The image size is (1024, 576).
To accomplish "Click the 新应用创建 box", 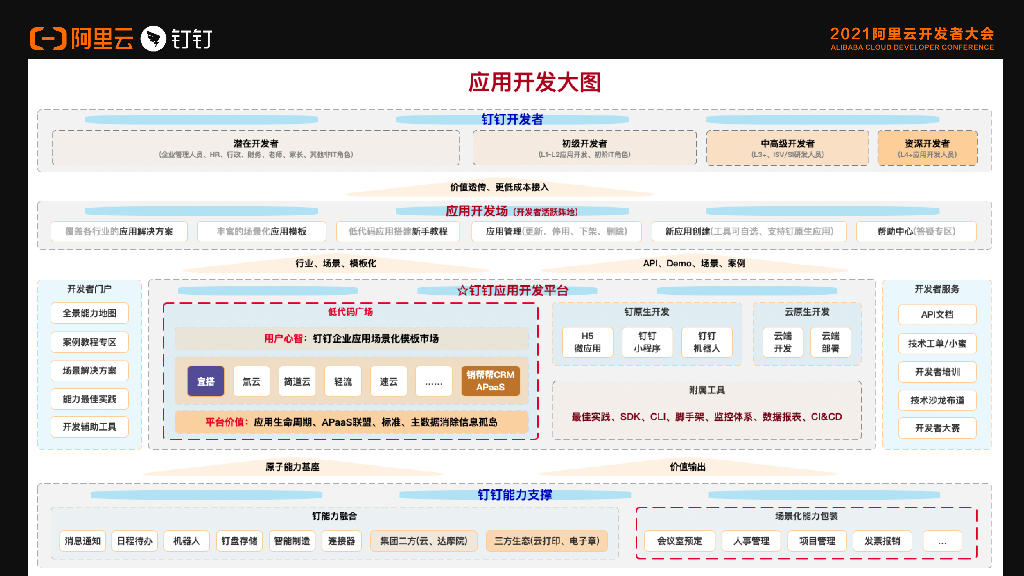I will tap(749, 231).
